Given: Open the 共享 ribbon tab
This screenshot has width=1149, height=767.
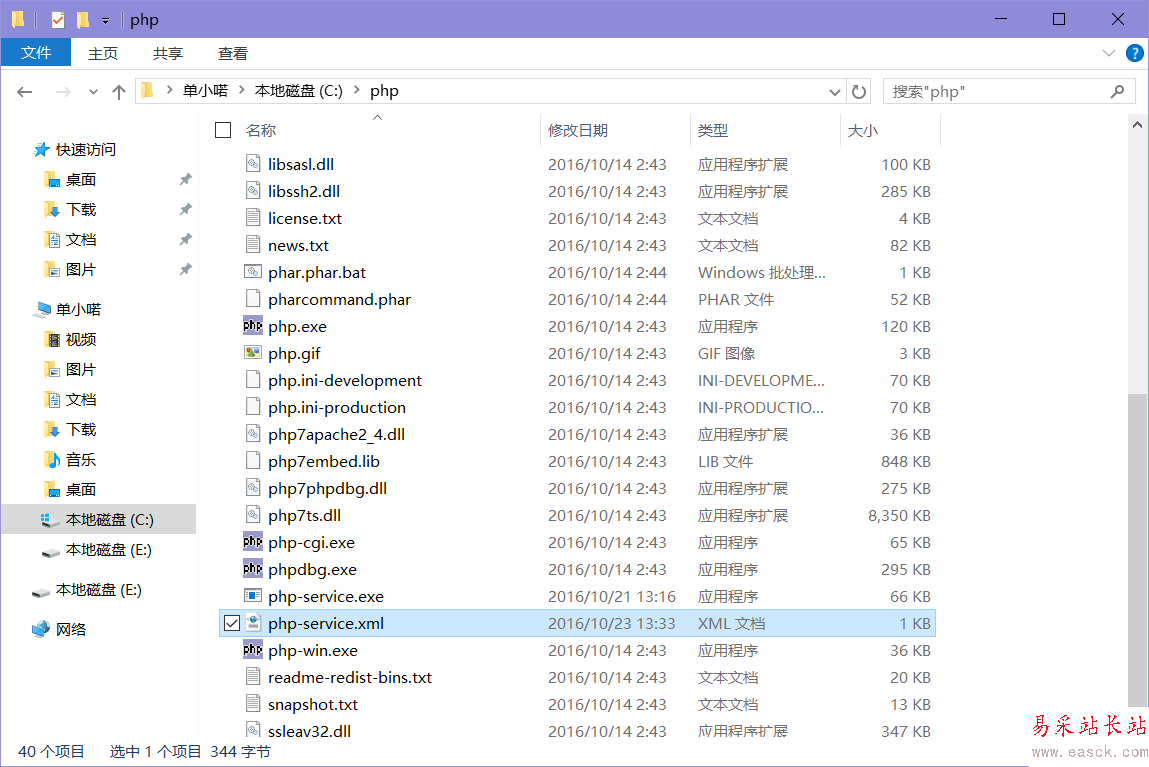Looking at the screenshot, I should 168,53.
